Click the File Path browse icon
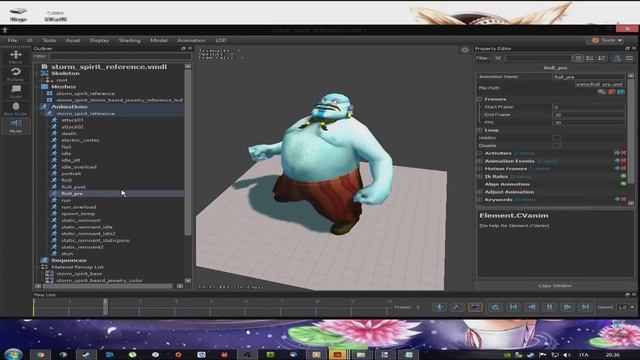The height and width of the screenshot is (360, 640). tap(602, 92)
